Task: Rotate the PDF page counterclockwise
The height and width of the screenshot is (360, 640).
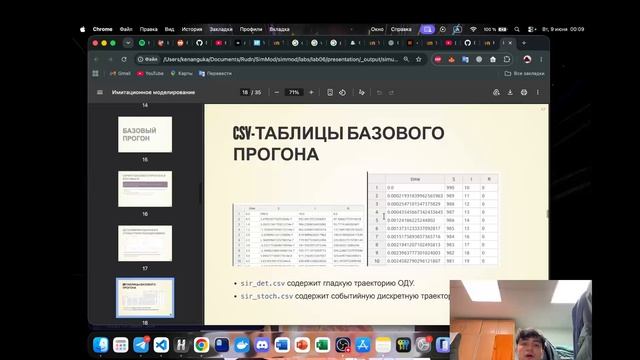Action: coord(342,93)
